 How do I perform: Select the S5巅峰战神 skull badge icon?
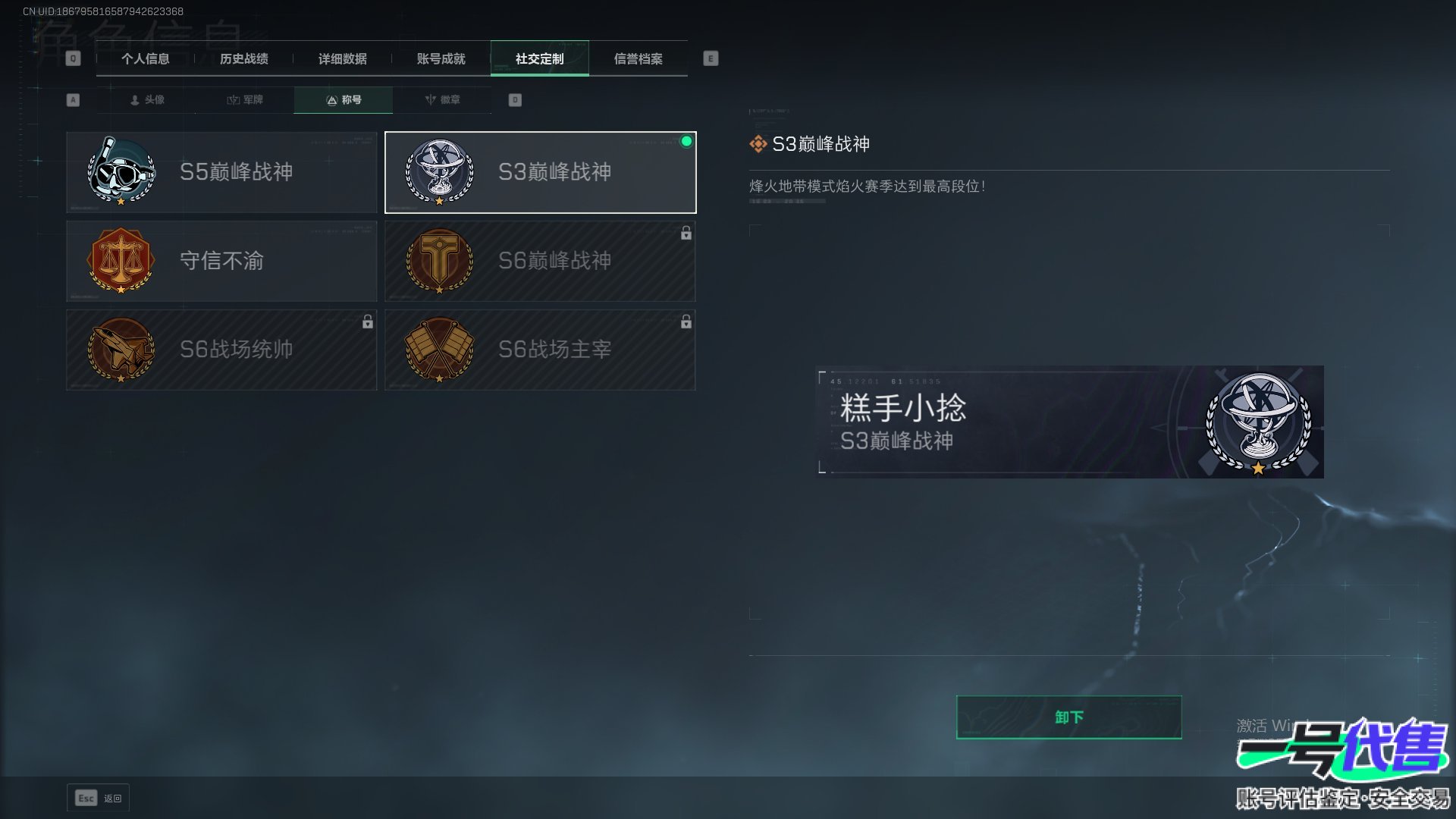pos(121,171)
